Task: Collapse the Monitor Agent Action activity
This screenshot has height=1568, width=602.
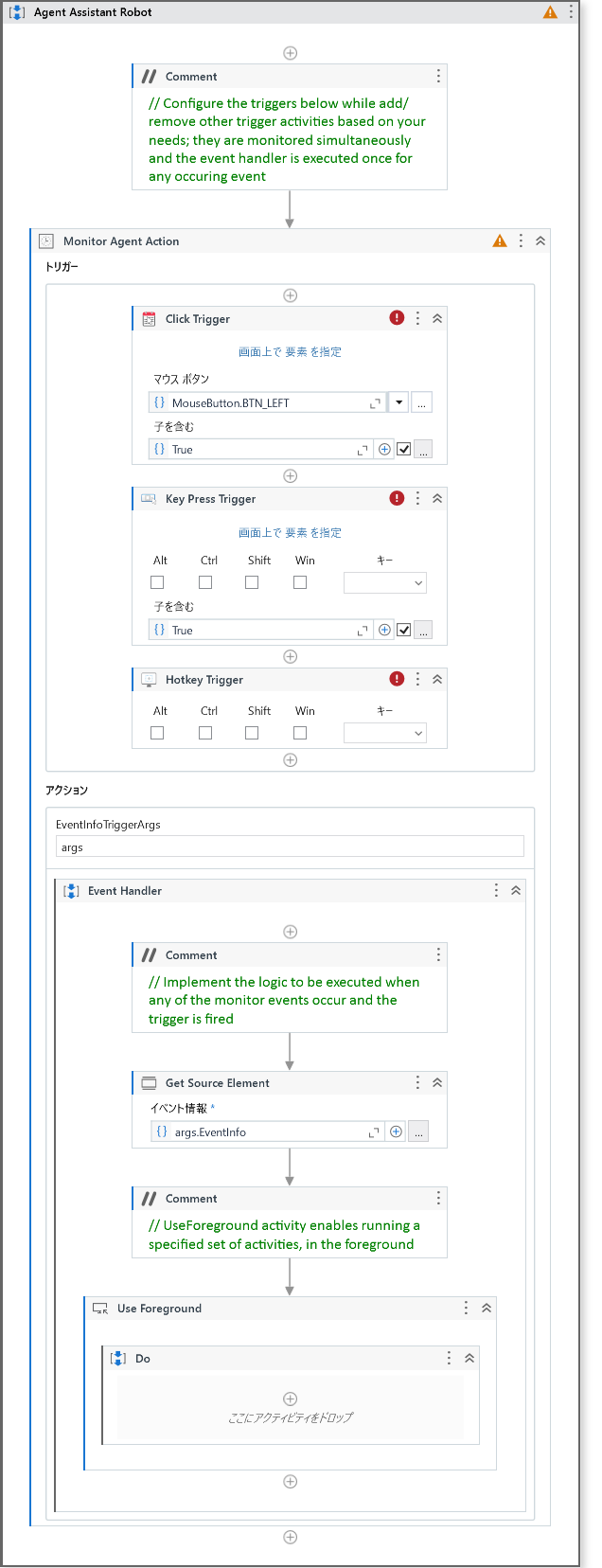Action: click(540, 241)
